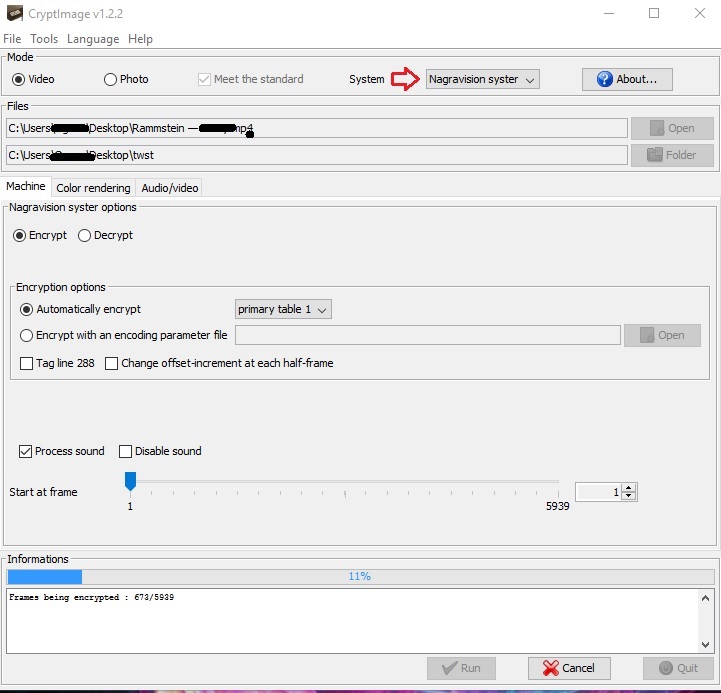Select the Photo mode radio button
Image resolution: width=721 pixels, height=693 pixels.
tap(110, 80)
